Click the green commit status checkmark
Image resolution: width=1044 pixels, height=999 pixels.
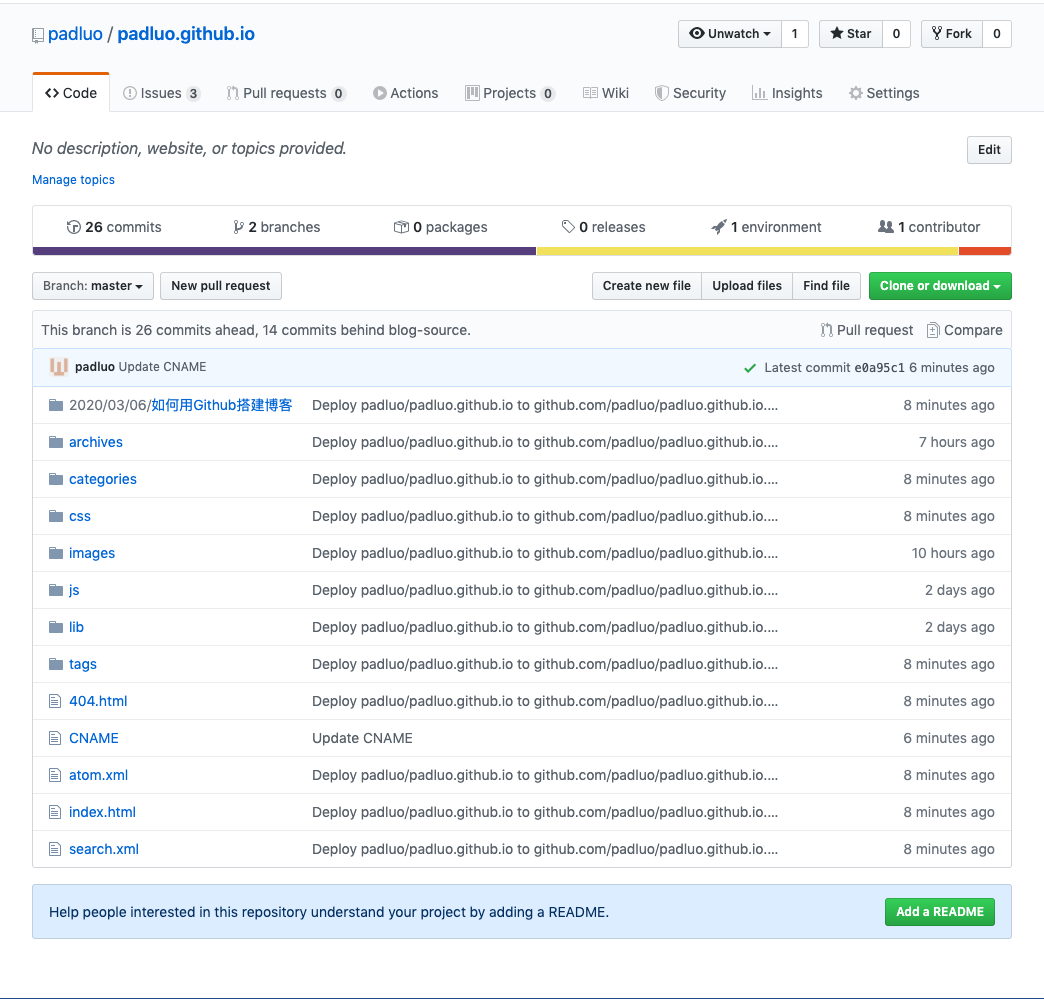[750, 368]
